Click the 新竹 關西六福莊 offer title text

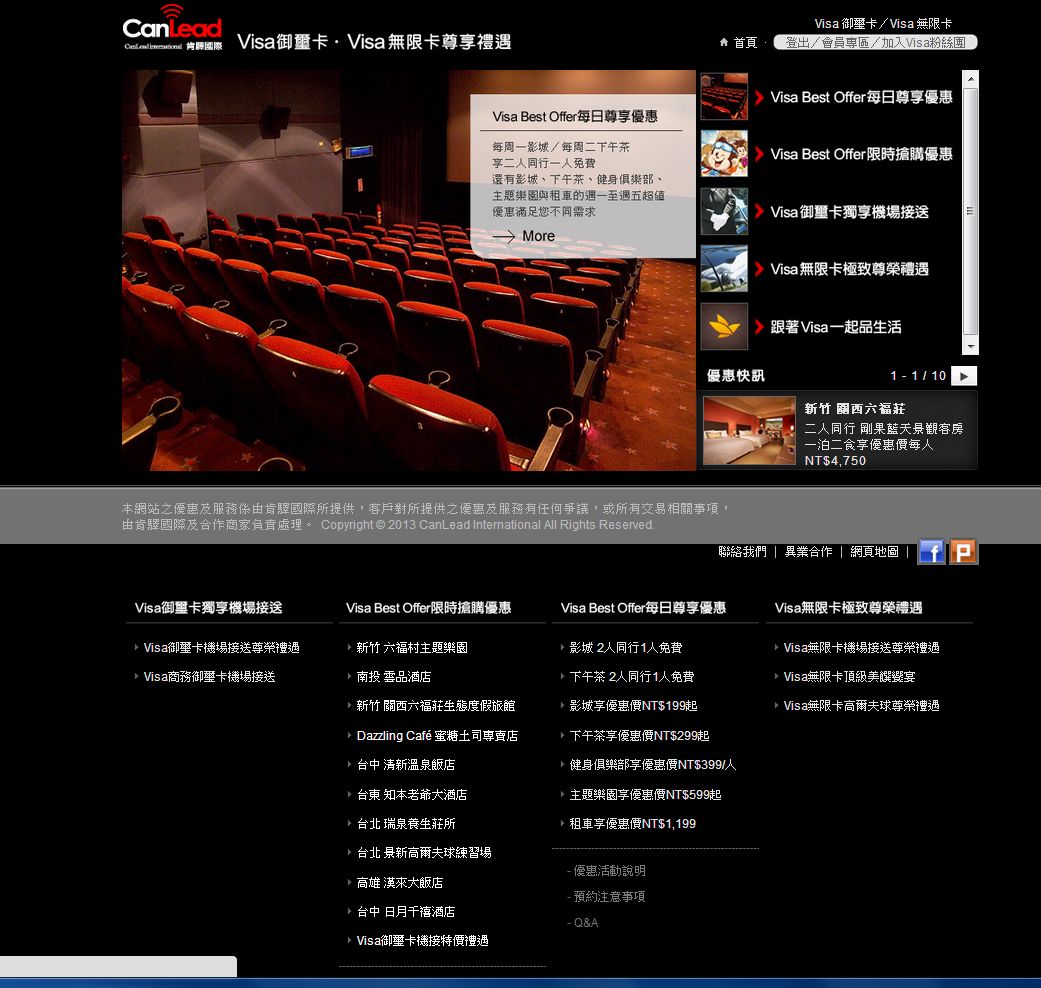pos(854,409)
